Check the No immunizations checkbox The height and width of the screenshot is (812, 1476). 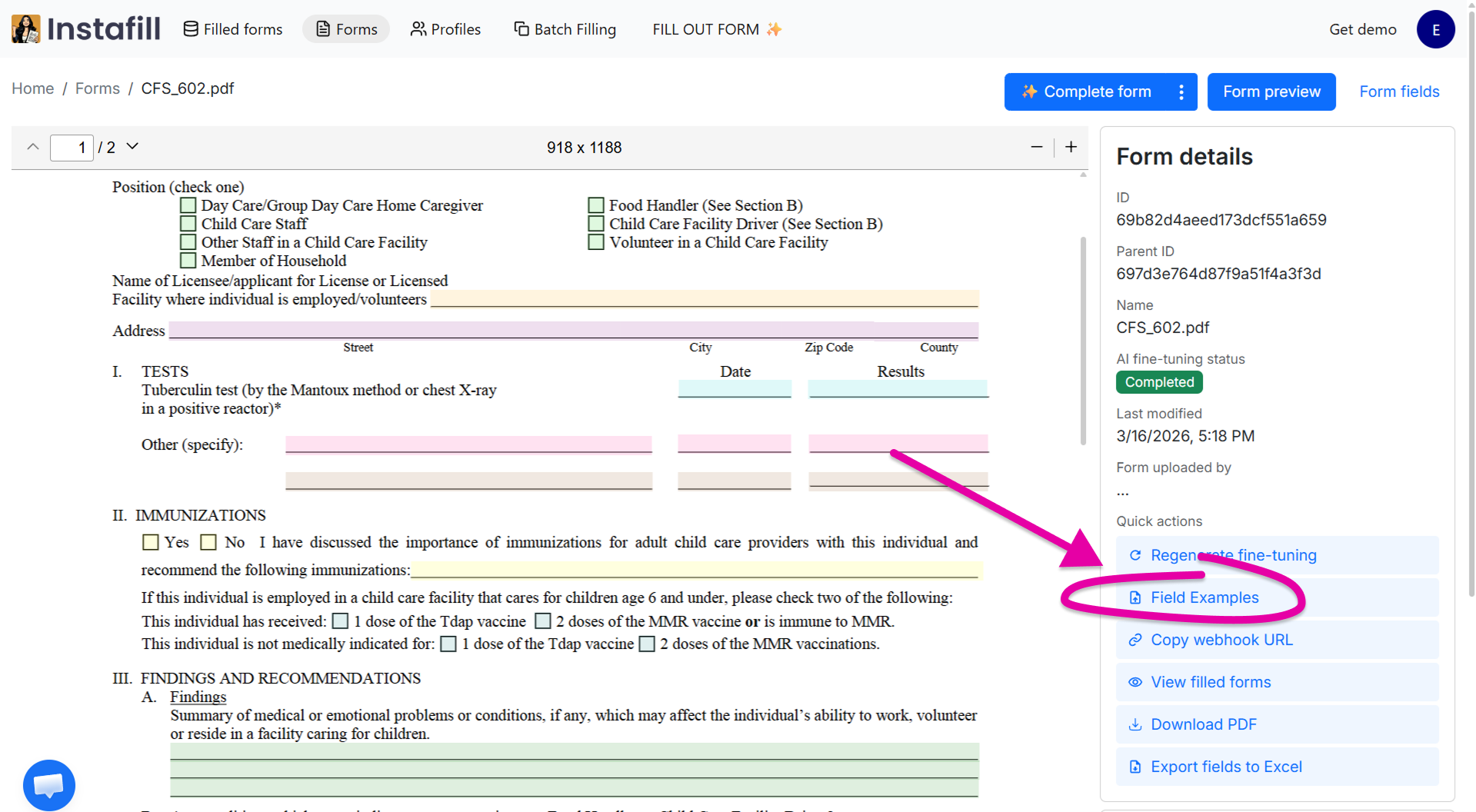(208, 542)
